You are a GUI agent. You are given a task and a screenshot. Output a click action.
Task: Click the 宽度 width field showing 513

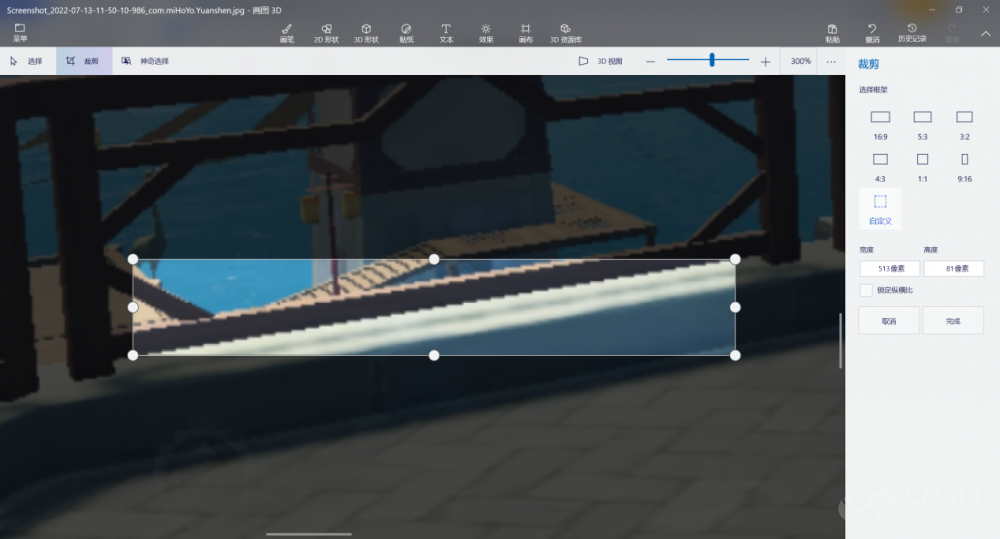pyautogui.click(x=890, y=269)
